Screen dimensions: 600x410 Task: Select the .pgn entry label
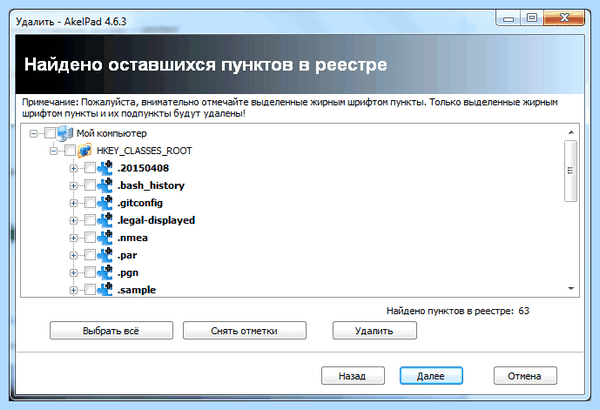(128, 273)
